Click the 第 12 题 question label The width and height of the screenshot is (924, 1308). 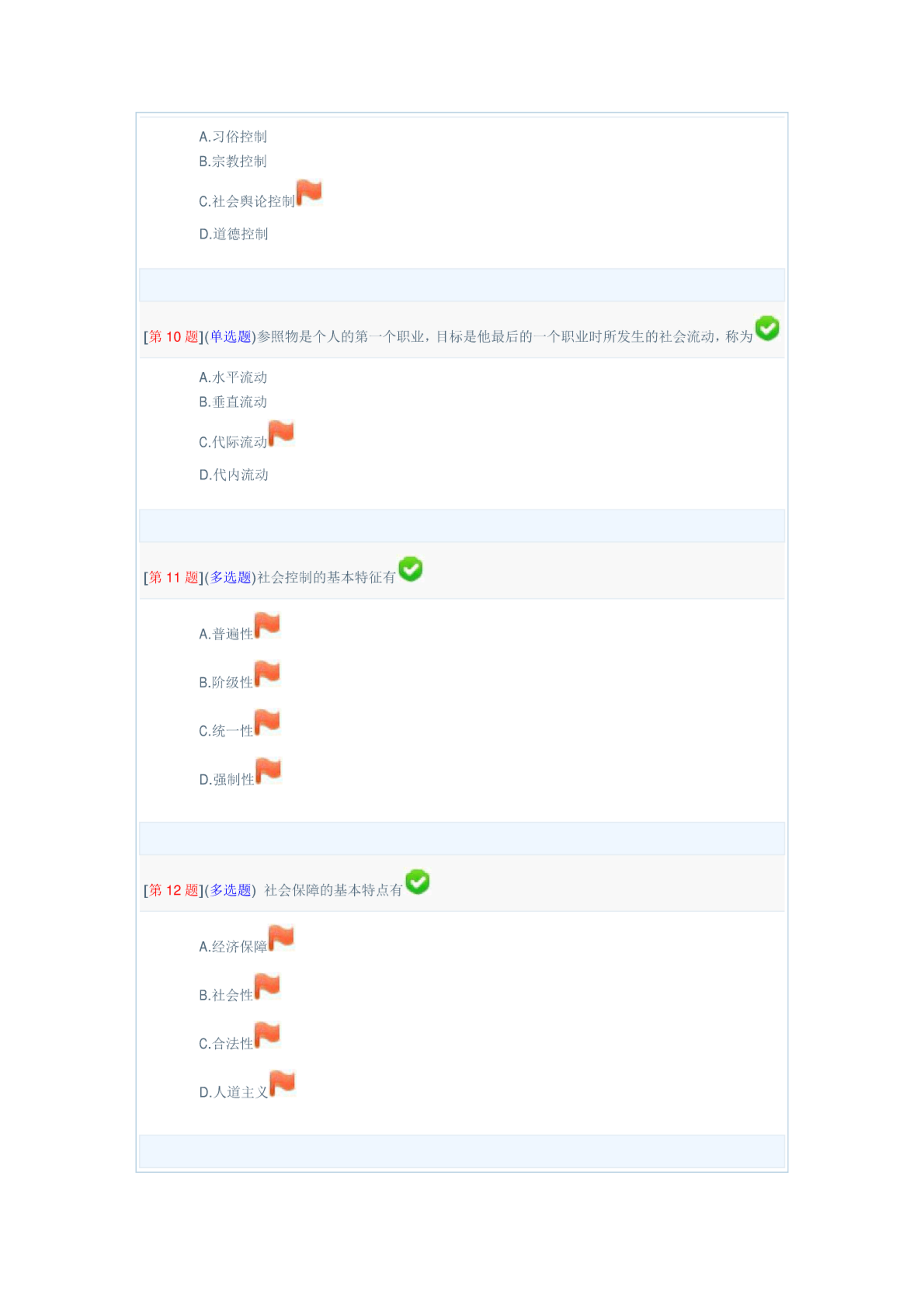click(174, 890)
